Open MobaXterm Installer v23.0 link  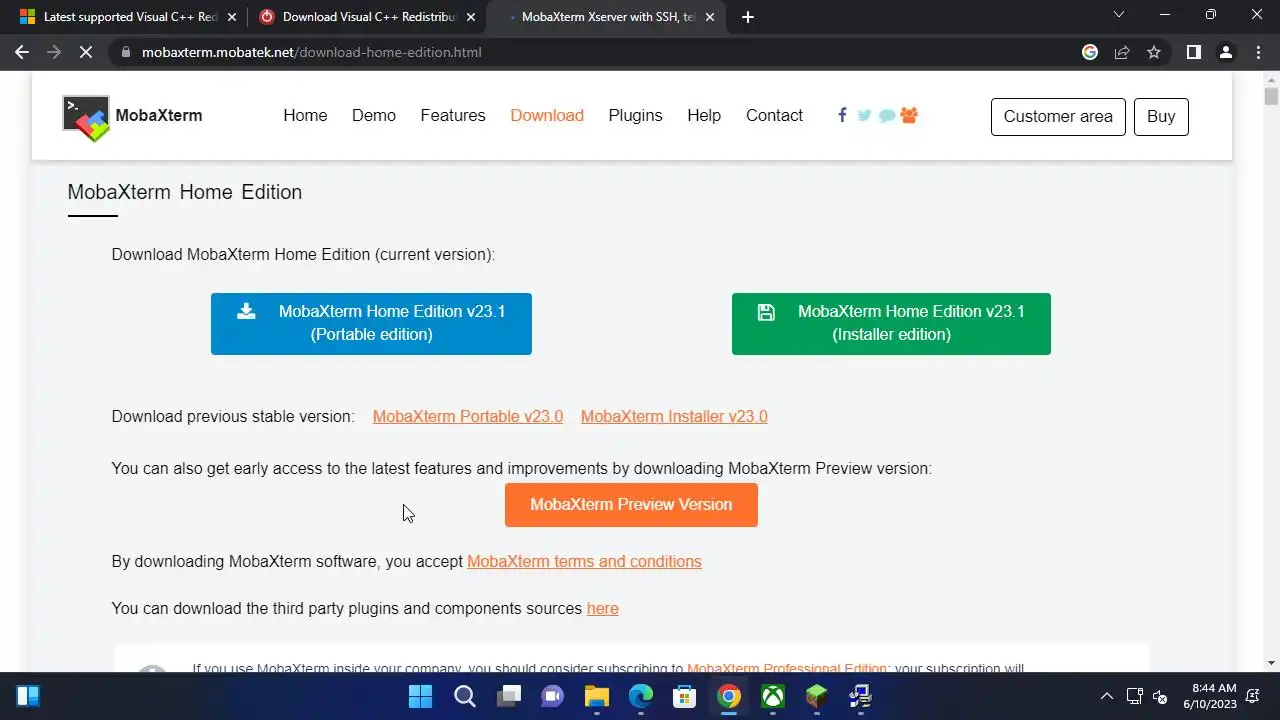pos(674,416)
